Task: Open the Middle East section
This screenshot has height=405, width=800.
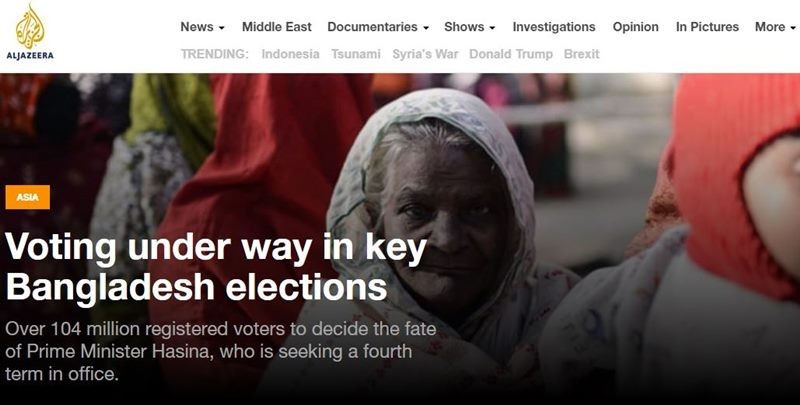Action: 277,27
